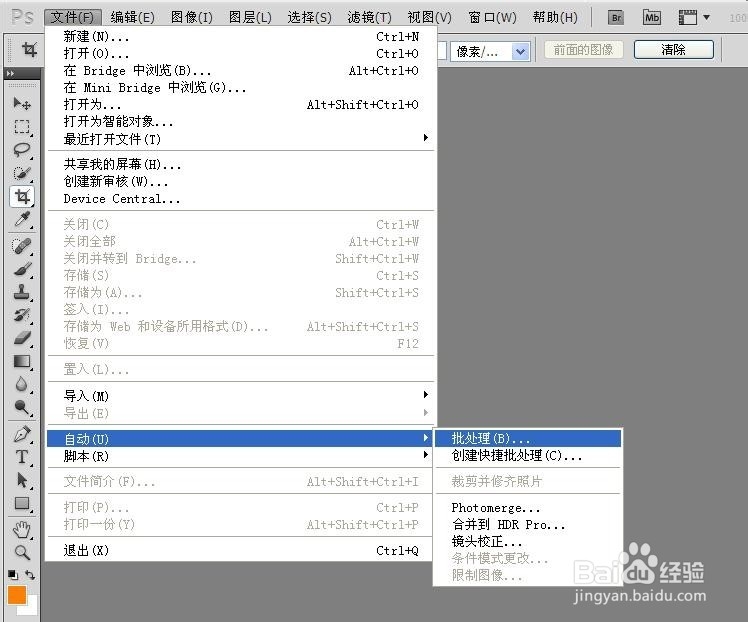This screenshot has height=622, width=748.
Task: Select the Rectangle shape tool
Action: 22,503
